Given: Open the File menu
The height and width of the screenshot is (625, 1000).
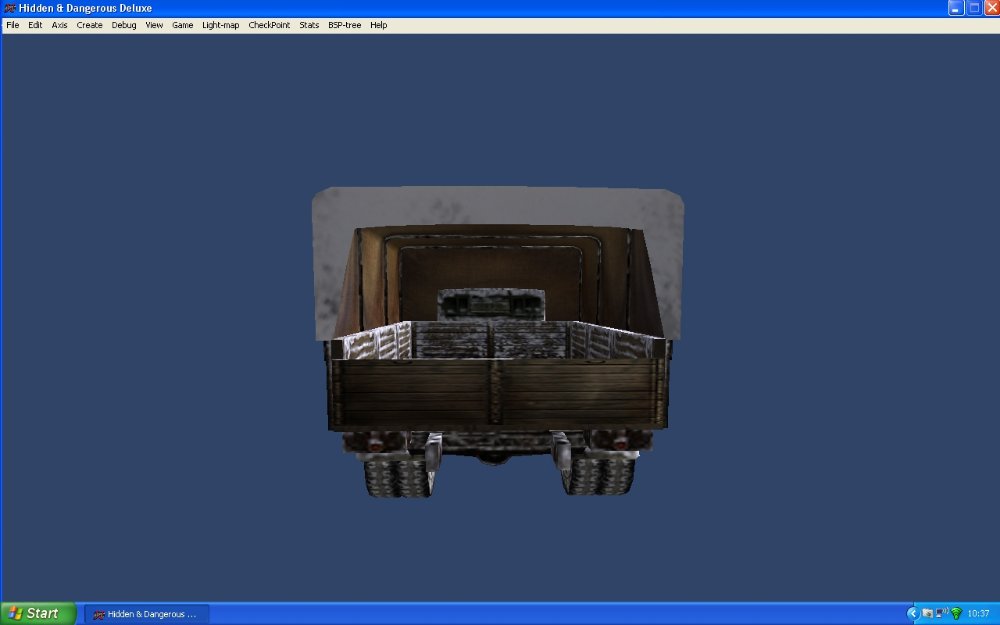Looking at the screenshot, I should click(12, 26).
